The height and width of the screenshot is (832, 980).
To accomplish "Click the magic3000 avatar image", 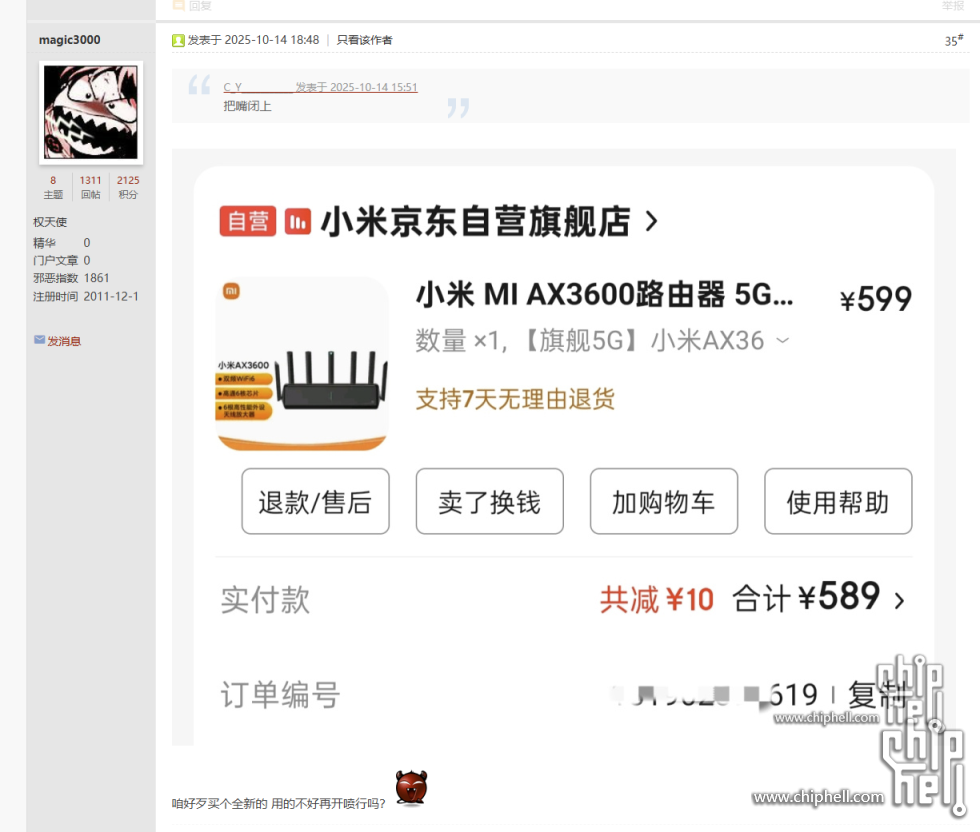I will click(91, 112).
